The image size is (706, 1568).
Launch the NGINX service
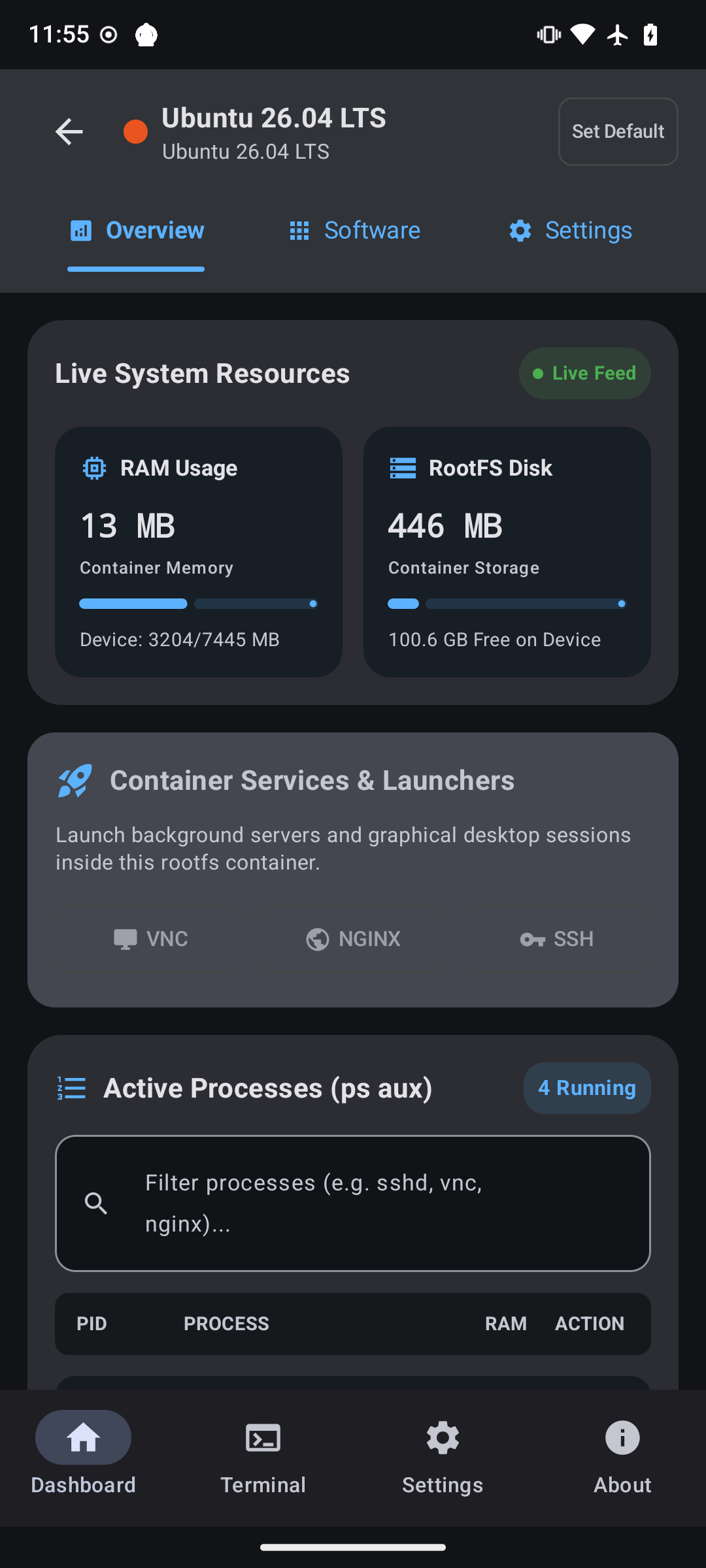click(x=353, y=939)
